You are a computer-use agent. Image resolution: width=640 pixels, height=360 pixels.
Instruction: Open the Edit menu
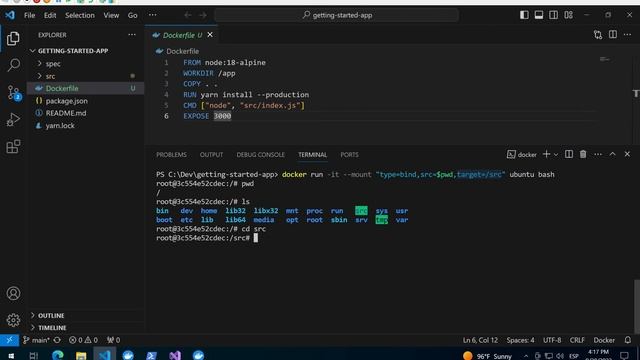[x=50, y=15]
